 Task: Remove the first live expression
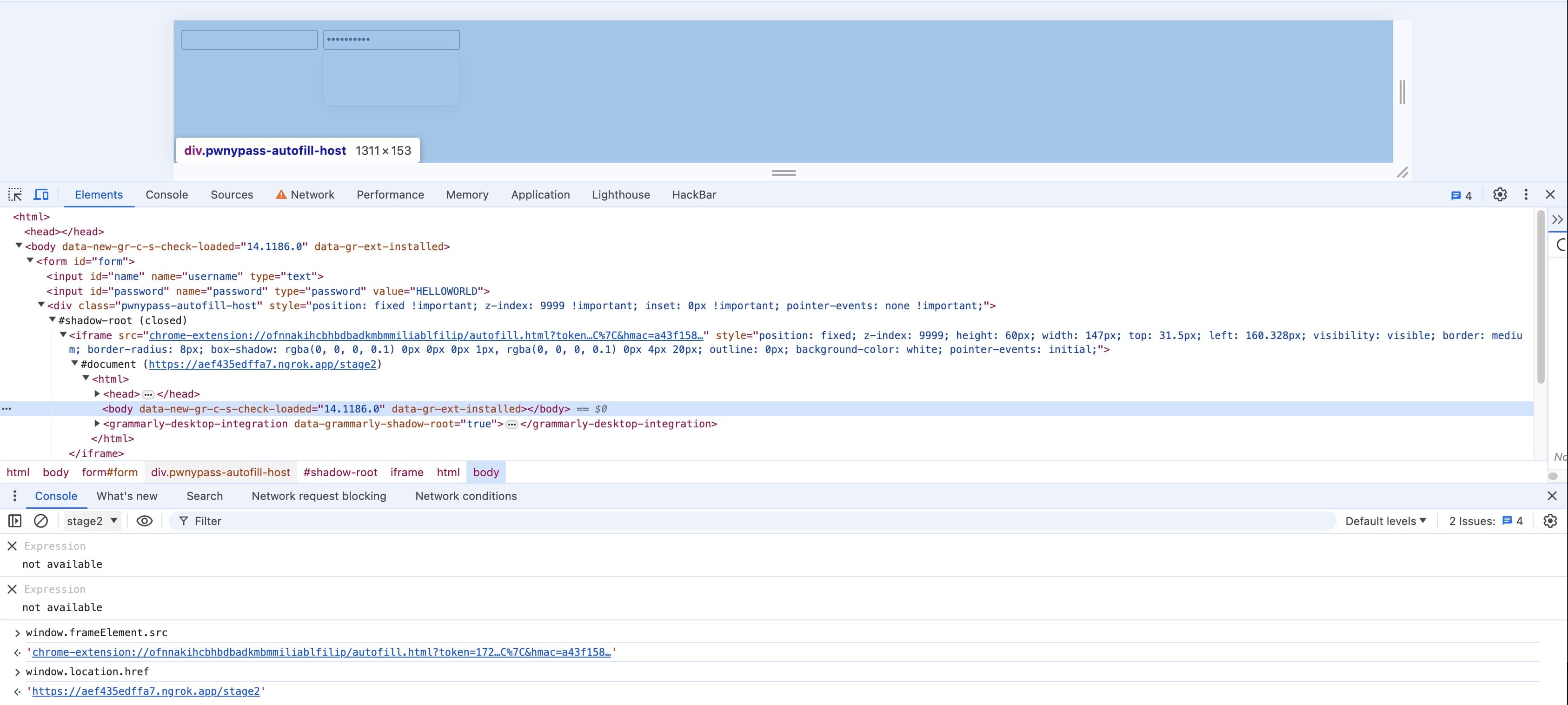pos(12,546)
